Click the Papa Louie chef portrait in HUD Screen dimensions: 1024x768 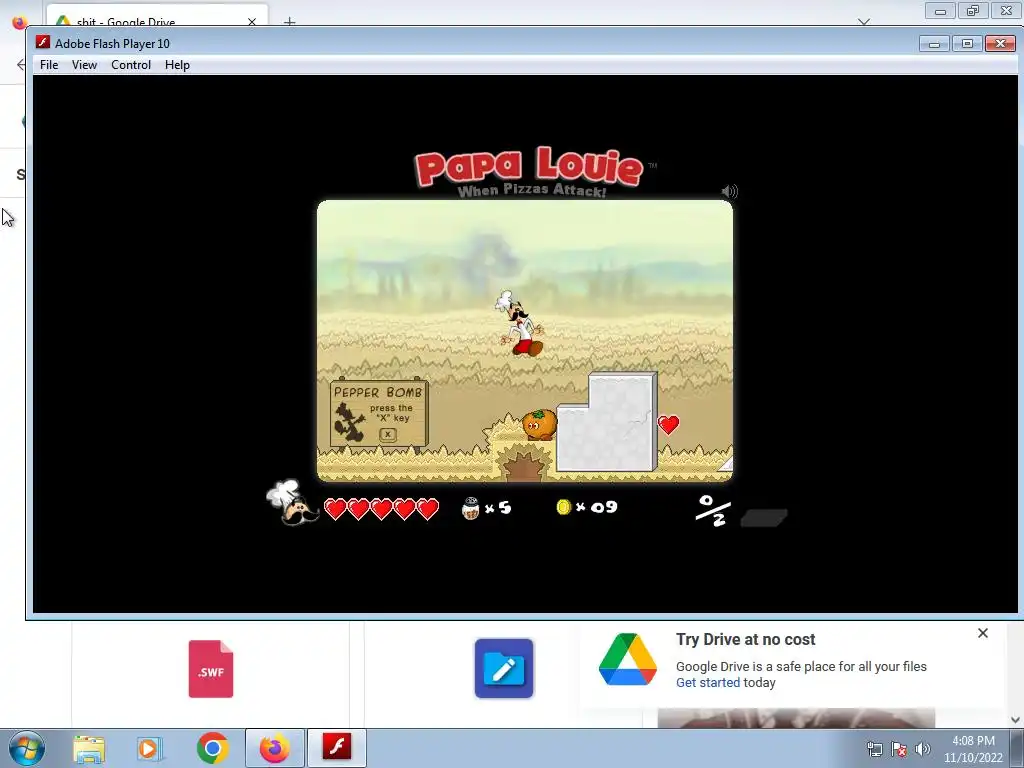[291, 502]
